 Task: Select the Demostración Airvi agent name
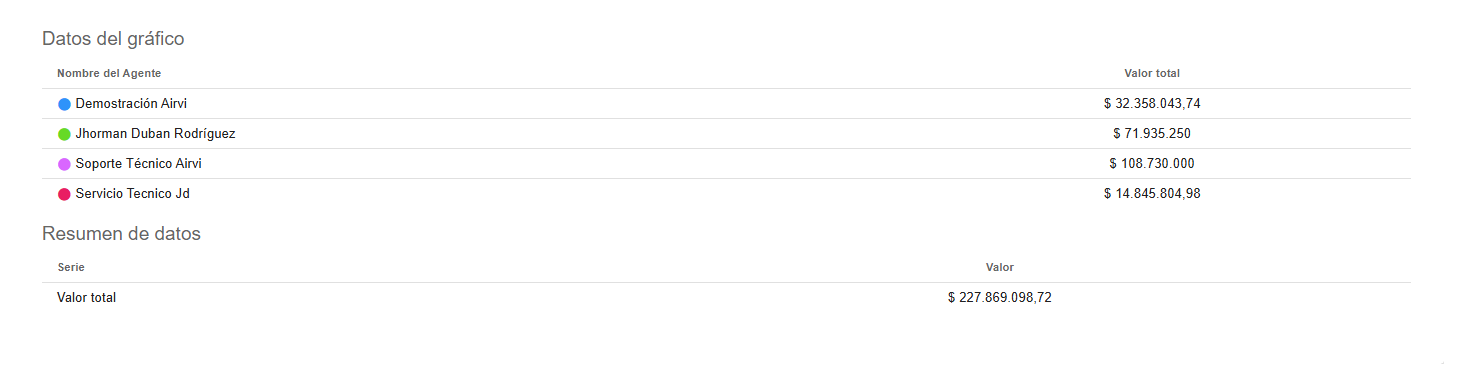click(131, 104)
